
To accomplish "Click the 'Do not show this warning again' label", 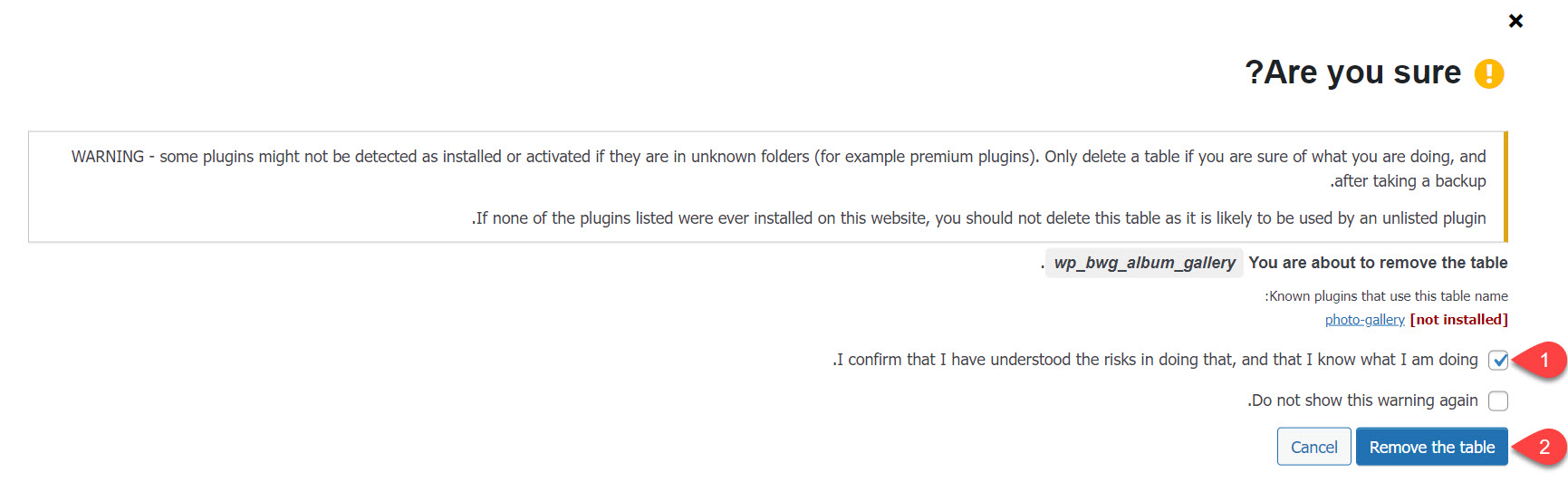I will [x=1362, y=400].
